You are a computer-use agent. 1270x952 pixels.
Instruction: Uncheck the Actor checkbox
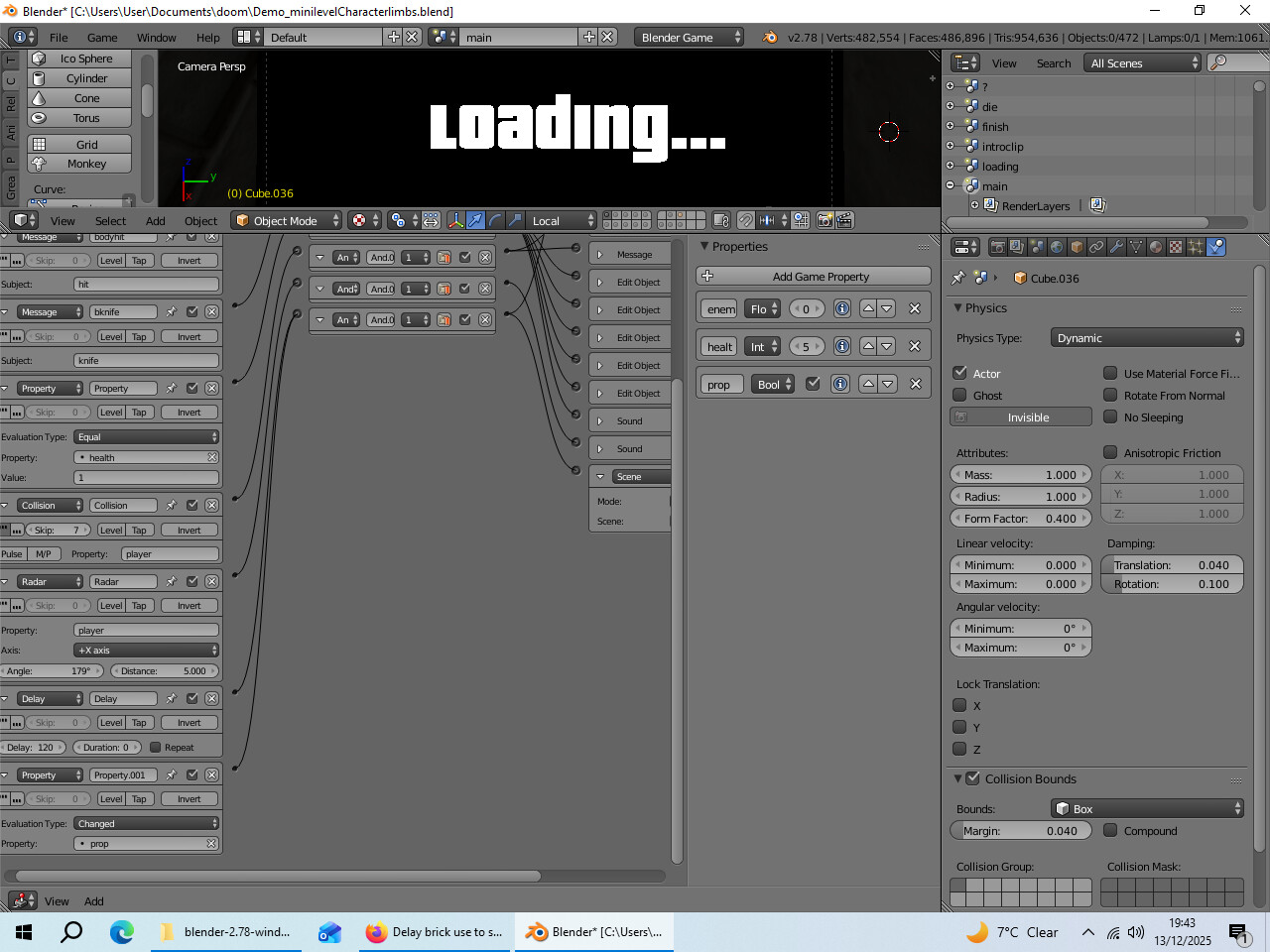[959, 373]
